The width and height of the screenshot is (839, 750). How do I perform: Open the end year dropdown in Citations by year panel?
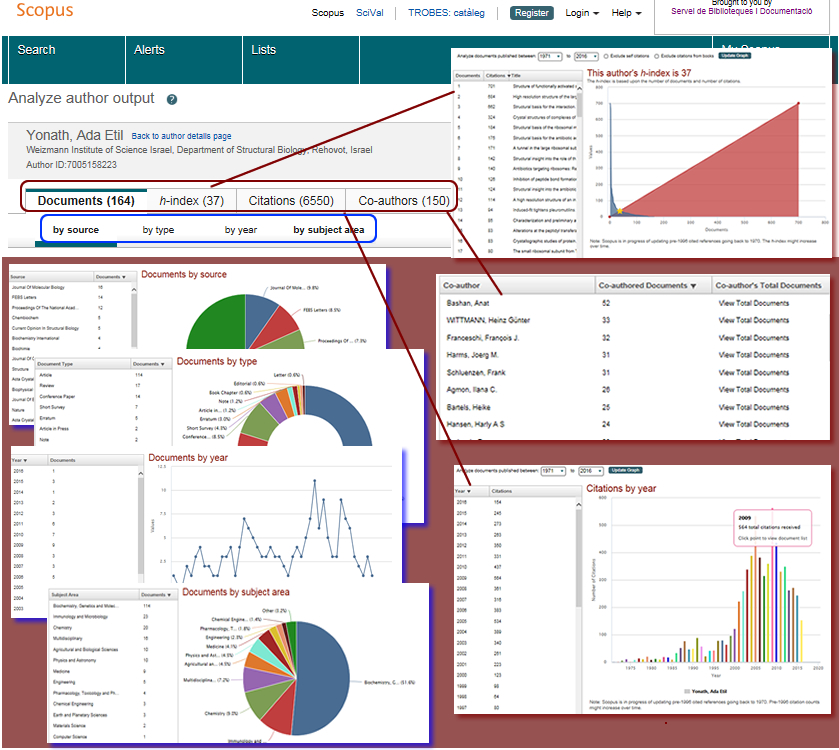591,471
